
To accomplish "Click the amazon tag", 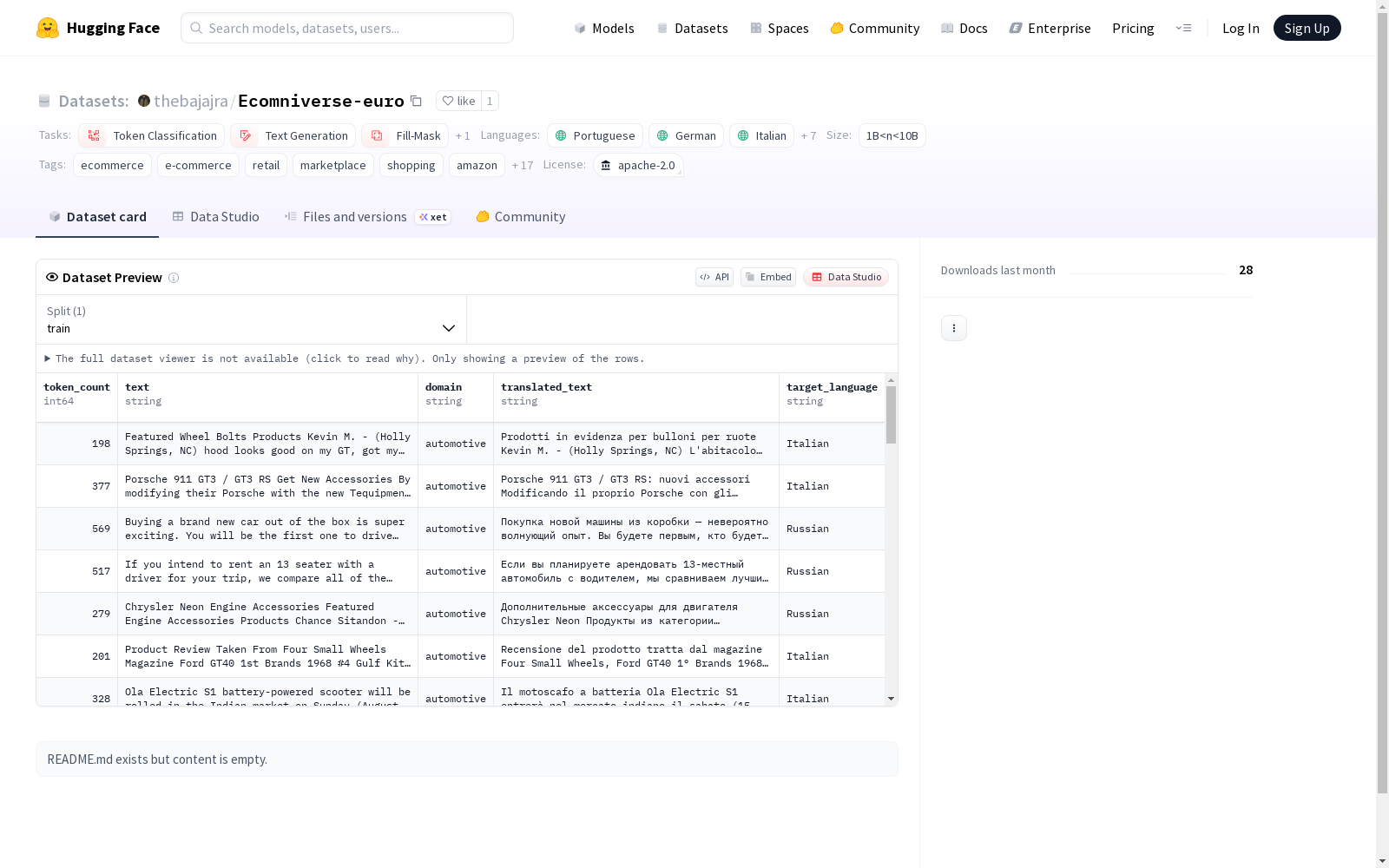I will (x=477, y=165).
